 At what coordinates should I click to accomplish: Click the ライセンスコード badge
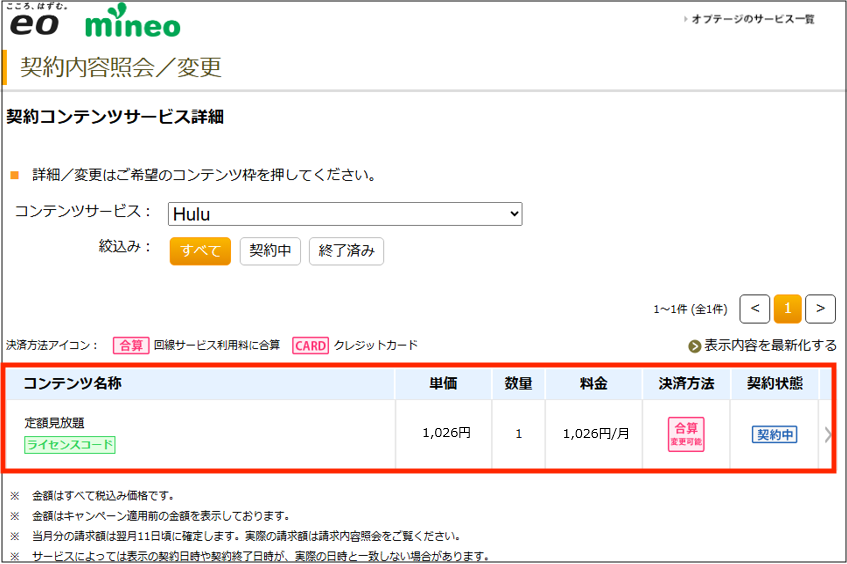click(x=70, y=445)
